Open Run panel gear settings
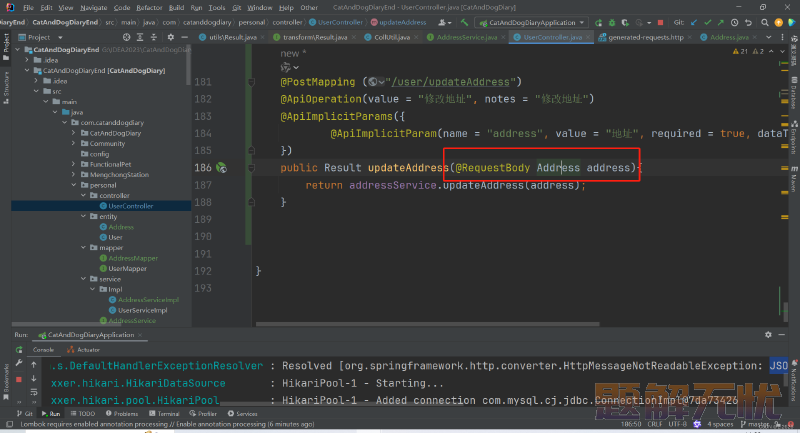The width and height of the screenshot is (800, 433). coord(768,335)
